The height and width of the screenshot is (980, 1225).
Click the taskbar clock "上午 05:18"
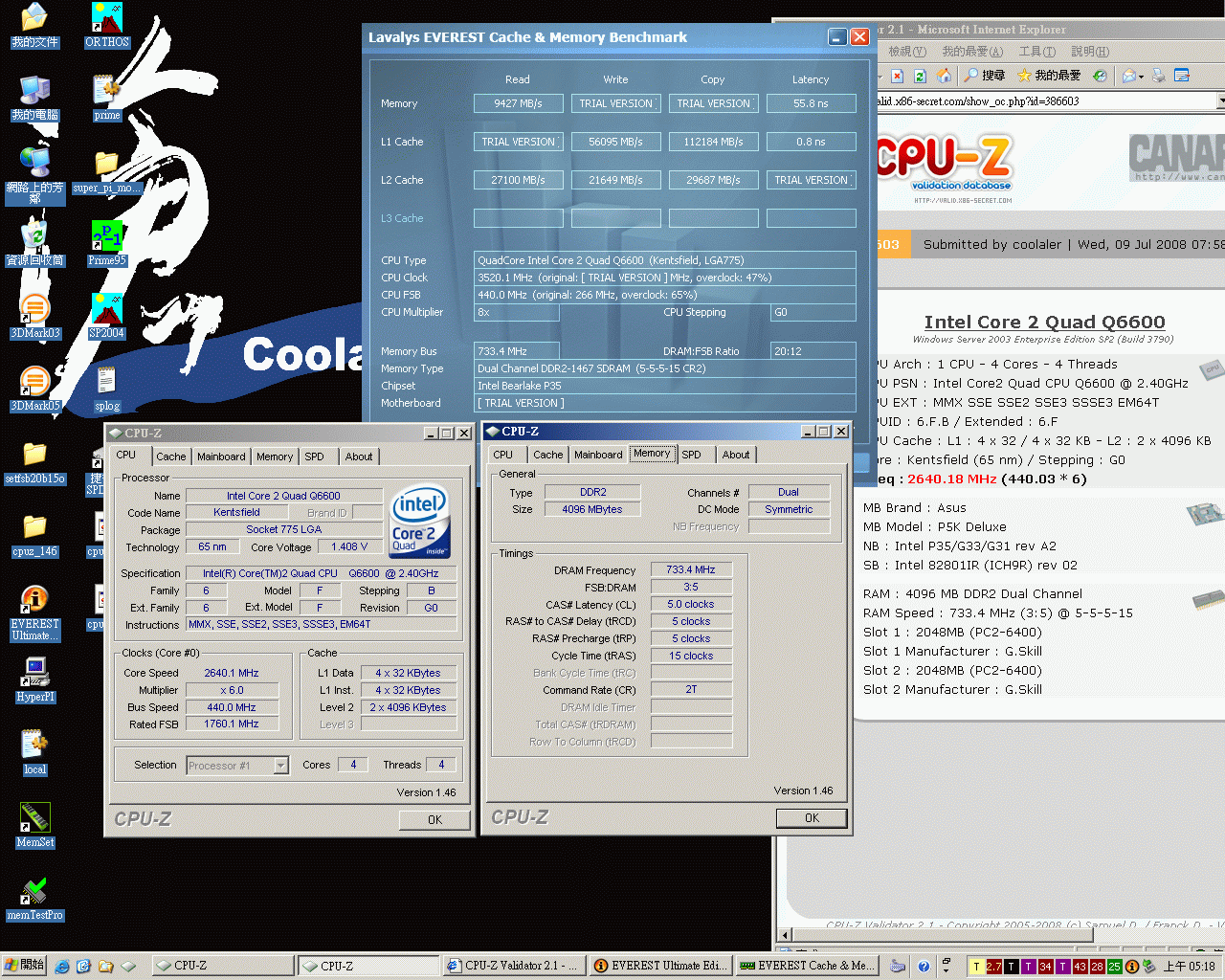(x=1189, y=967)
